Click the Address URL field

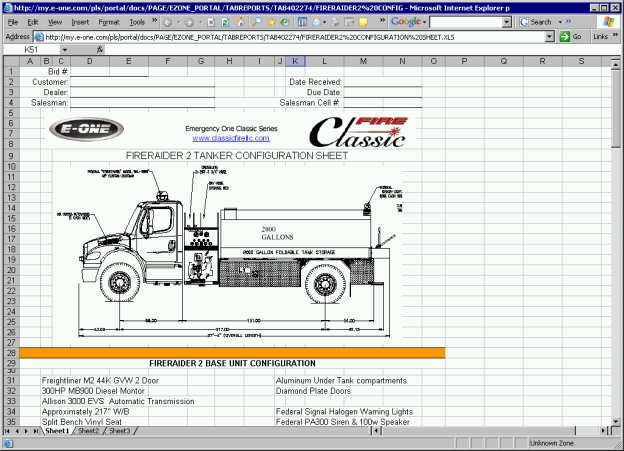click(294, 37)
